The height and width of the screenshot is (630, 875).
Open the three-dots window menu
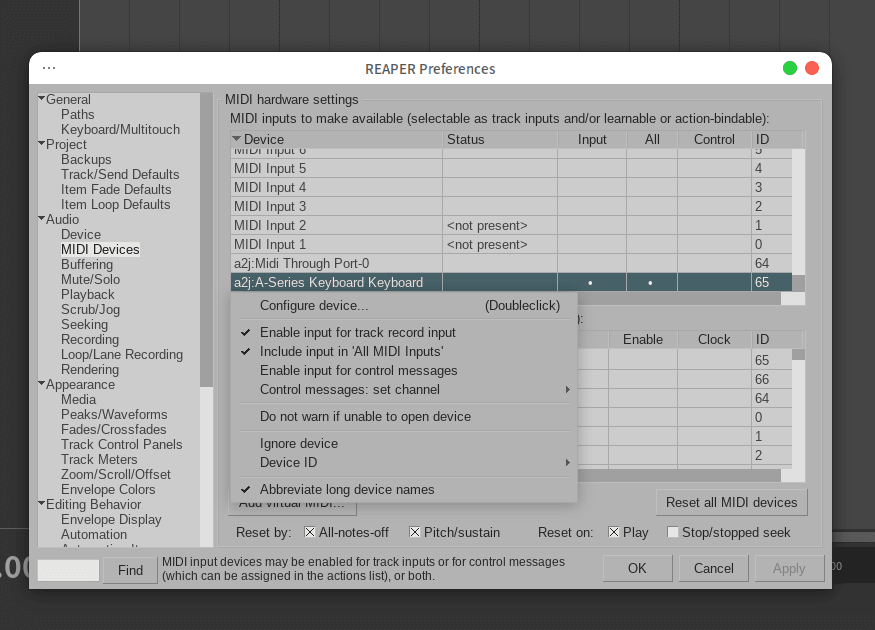click(49, 68)
